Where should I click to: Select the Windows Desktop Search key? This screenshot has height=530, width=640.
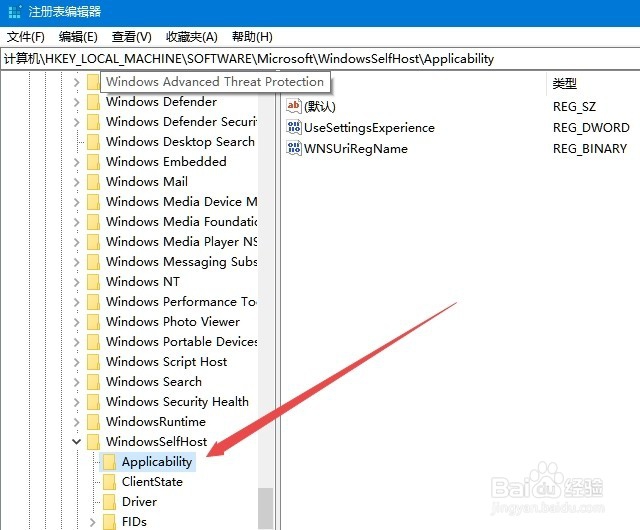click(180, 142)
